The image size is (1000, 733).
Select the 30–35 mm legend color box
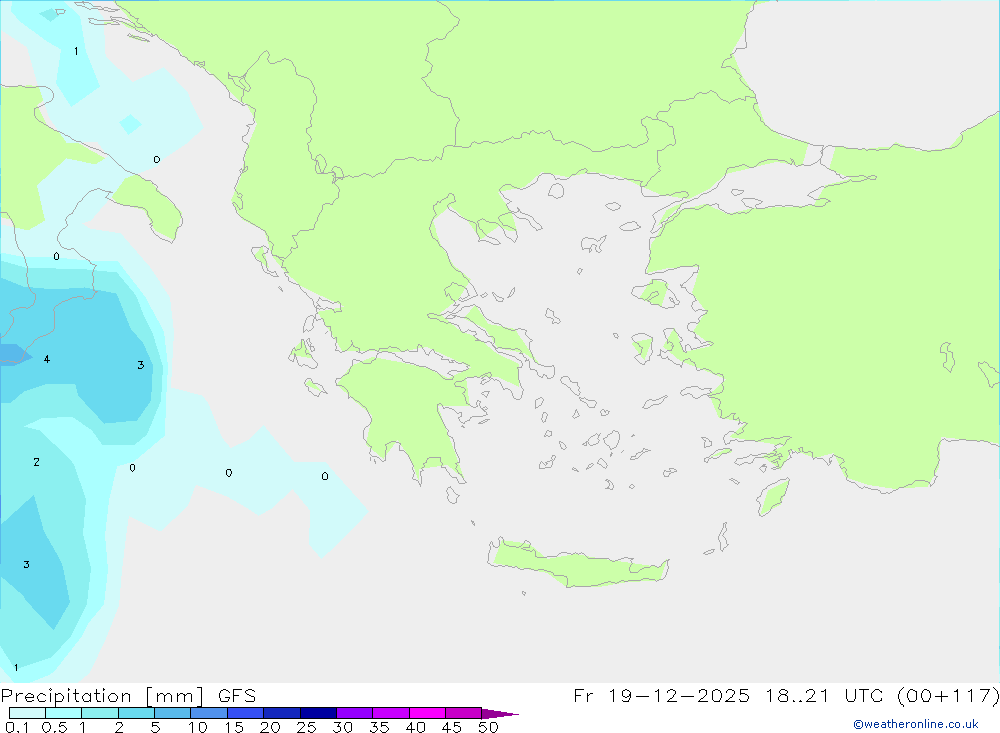pos(354,713)
